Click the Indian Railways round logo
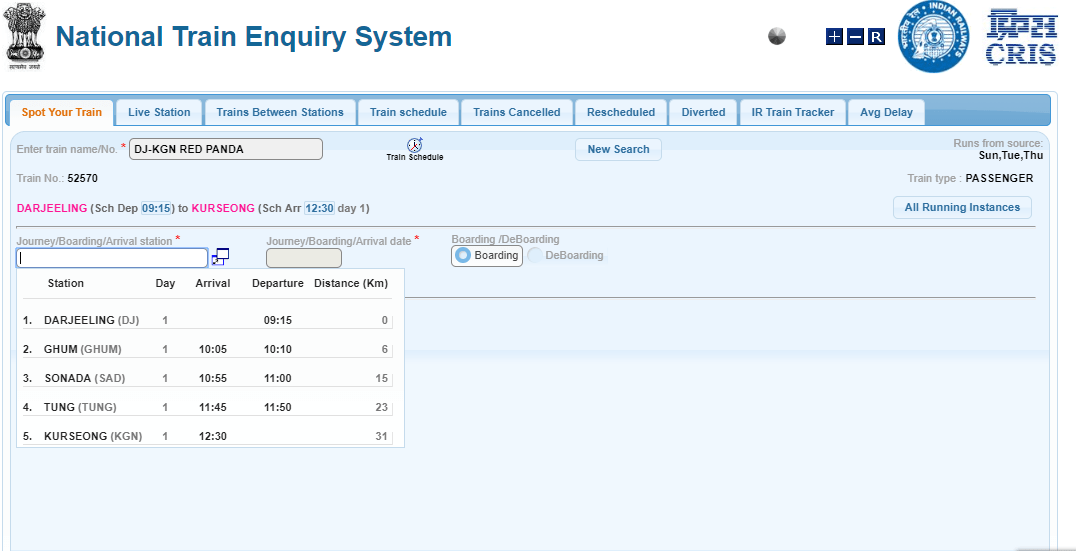1076x551 pixels. point(934,37)
